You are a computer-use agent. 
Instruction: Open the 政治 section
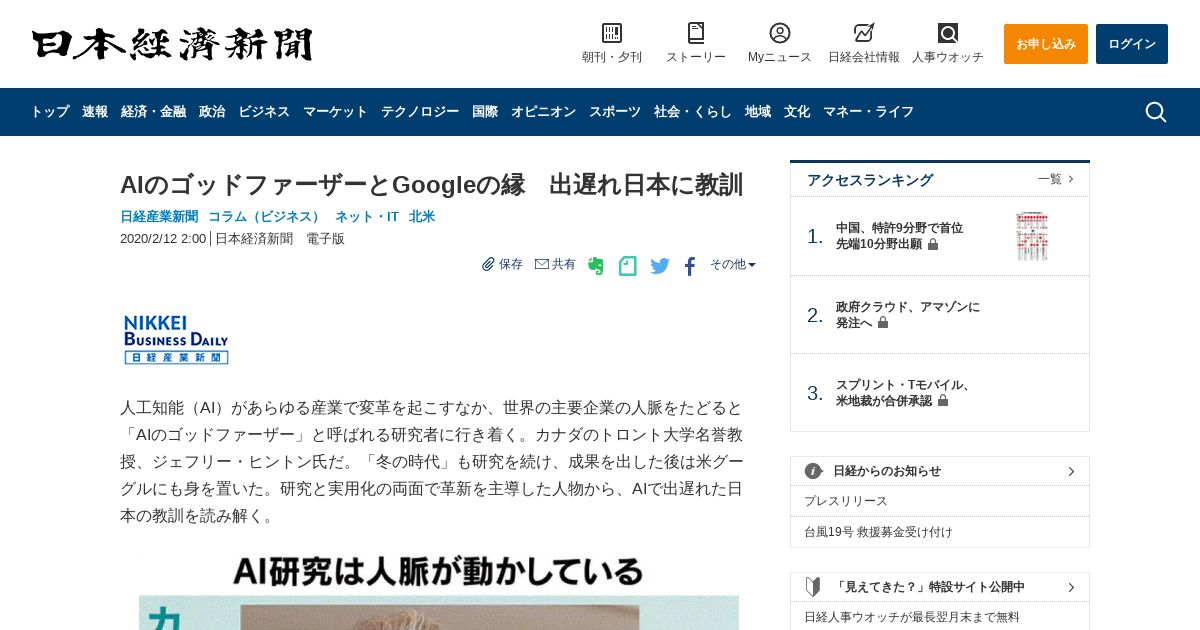point(212,112)
